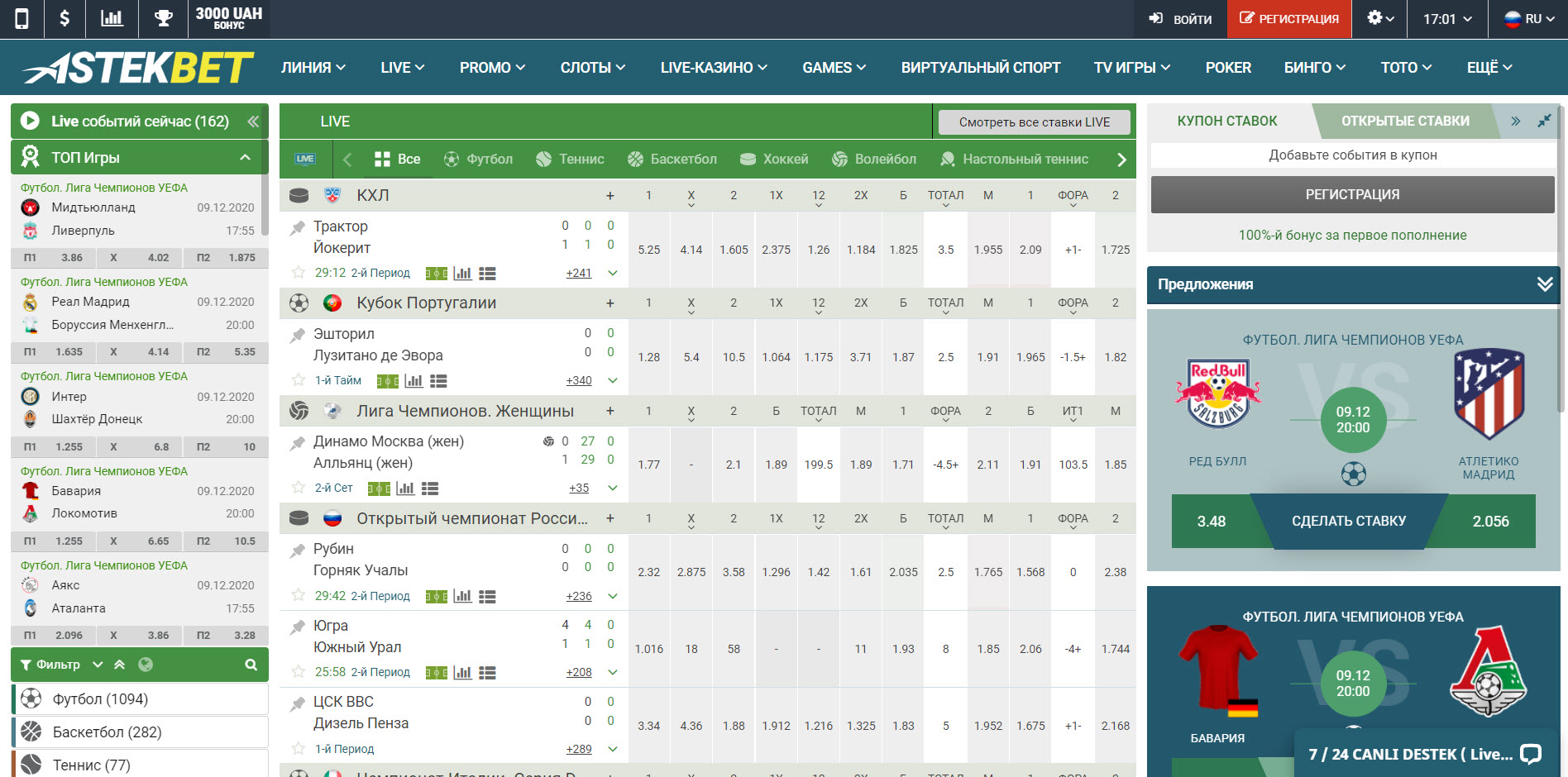Open the ЛИНИЯ dropdown menu
This screenshot has width=1568, height=777.
click(313, 68)
